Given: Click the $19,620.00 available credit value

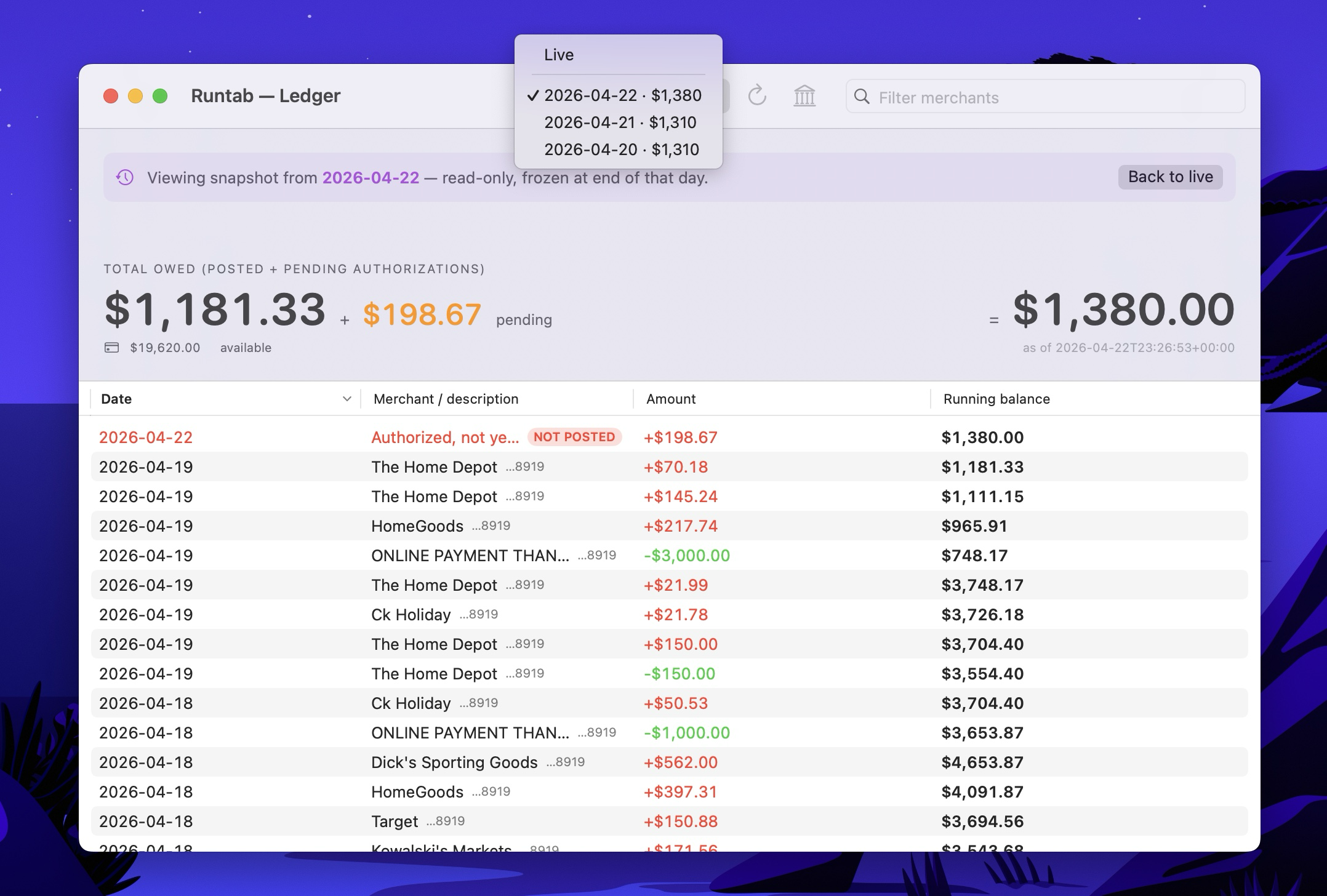Looking at the screenshot, I should pyautogui.click(x=165, y=348).
